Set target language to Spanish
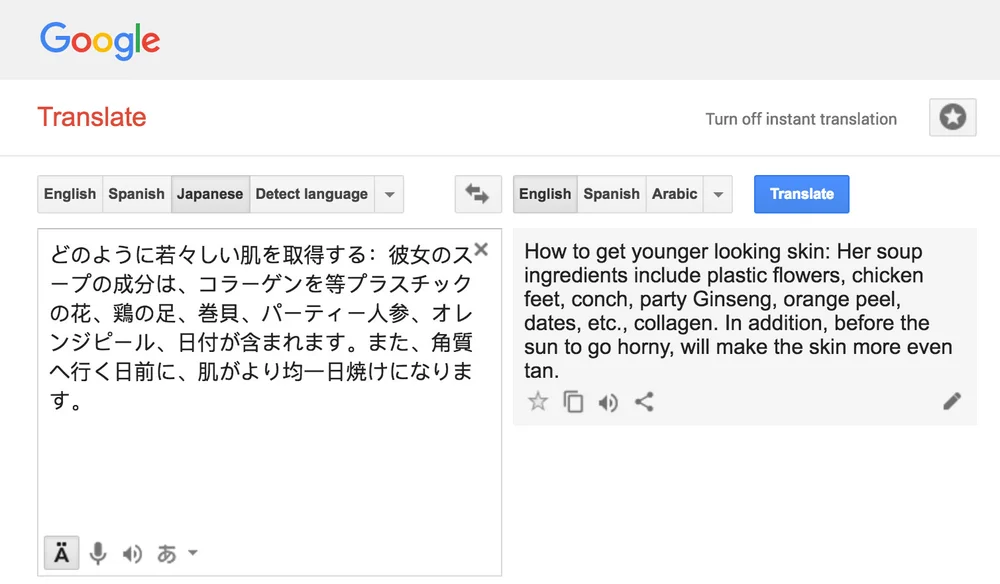 [x=612, y=194]
